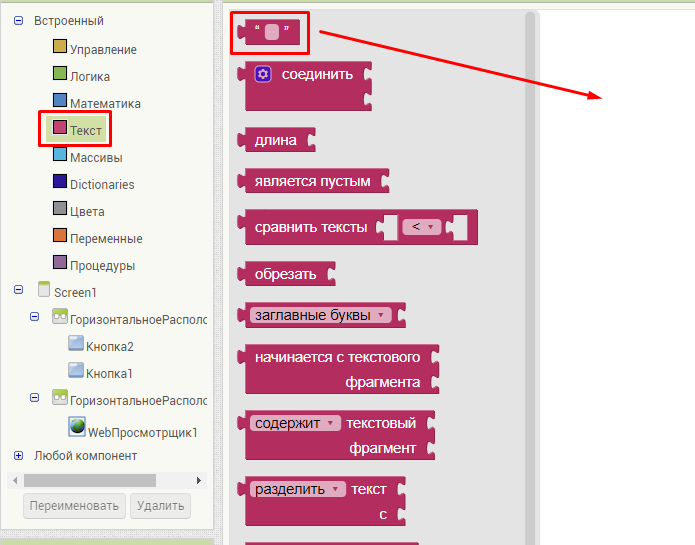The height and width of the screenshot is (545, 695).
Task: Open the Математика blocks category
Action: 105,103
